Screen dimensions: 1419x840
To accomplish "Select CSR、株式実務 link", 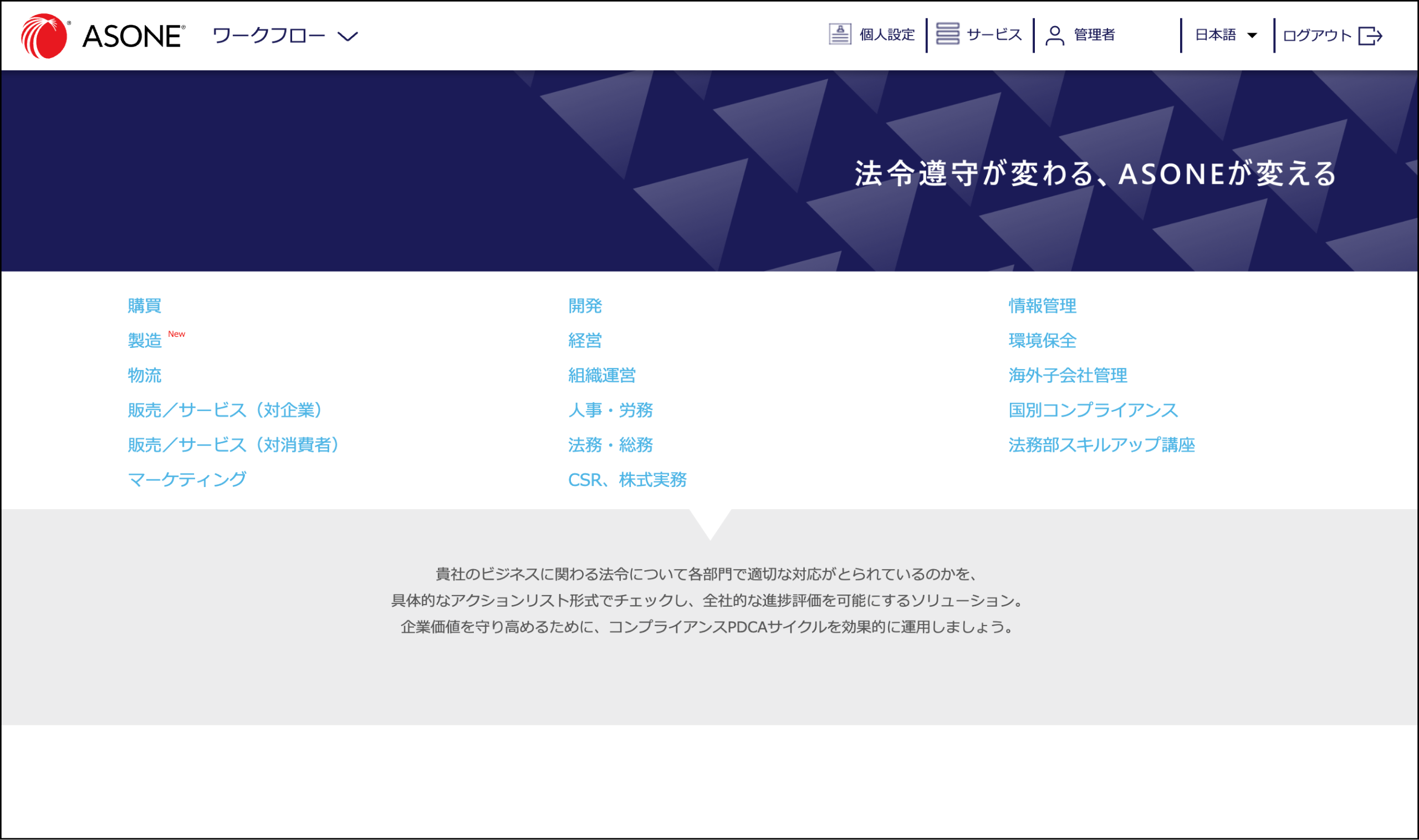I will [627, 479].
